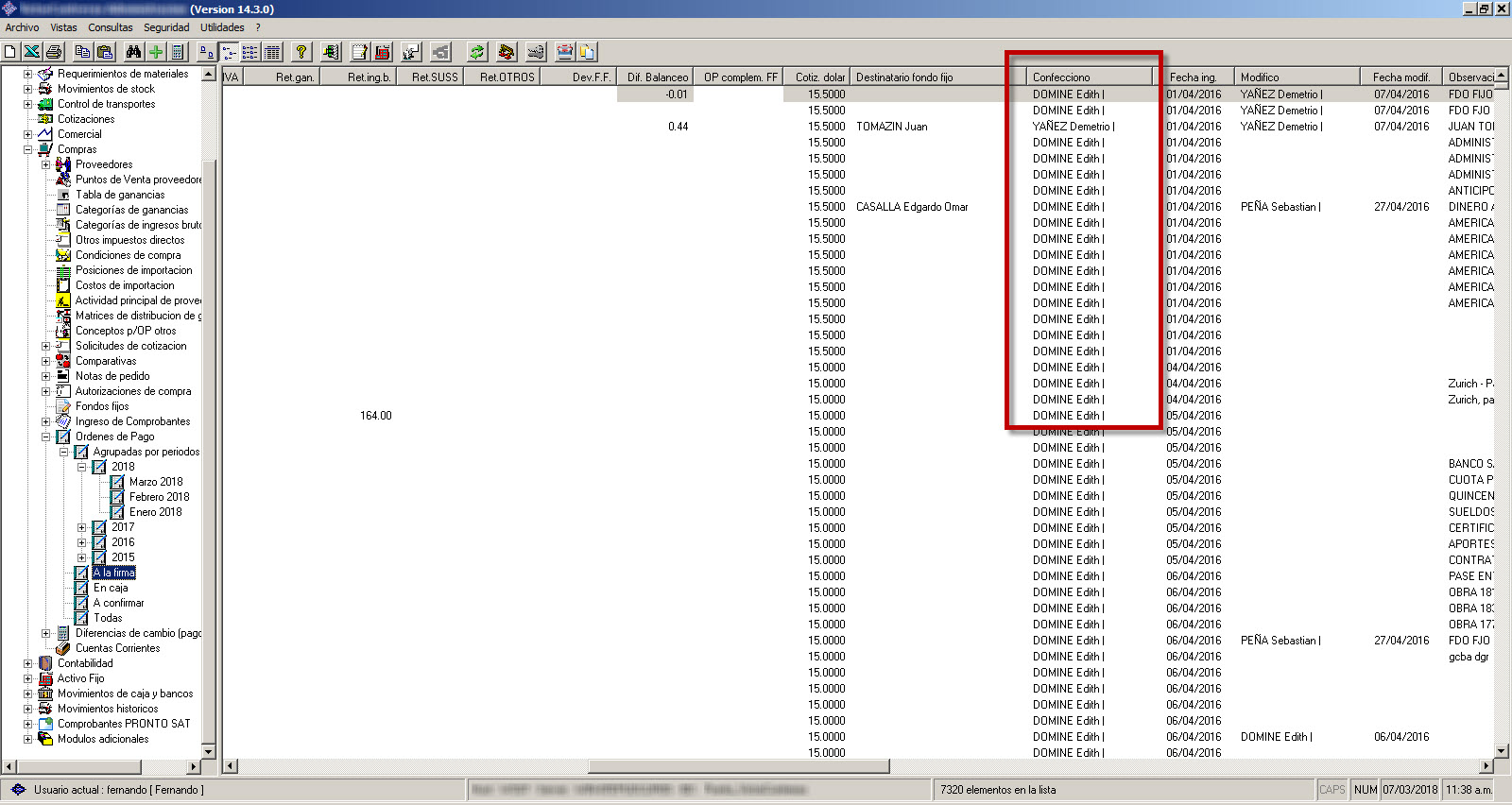Click the clipboard paste toolbar icon
The image size is (1512, 805).
tap(105, 52)
